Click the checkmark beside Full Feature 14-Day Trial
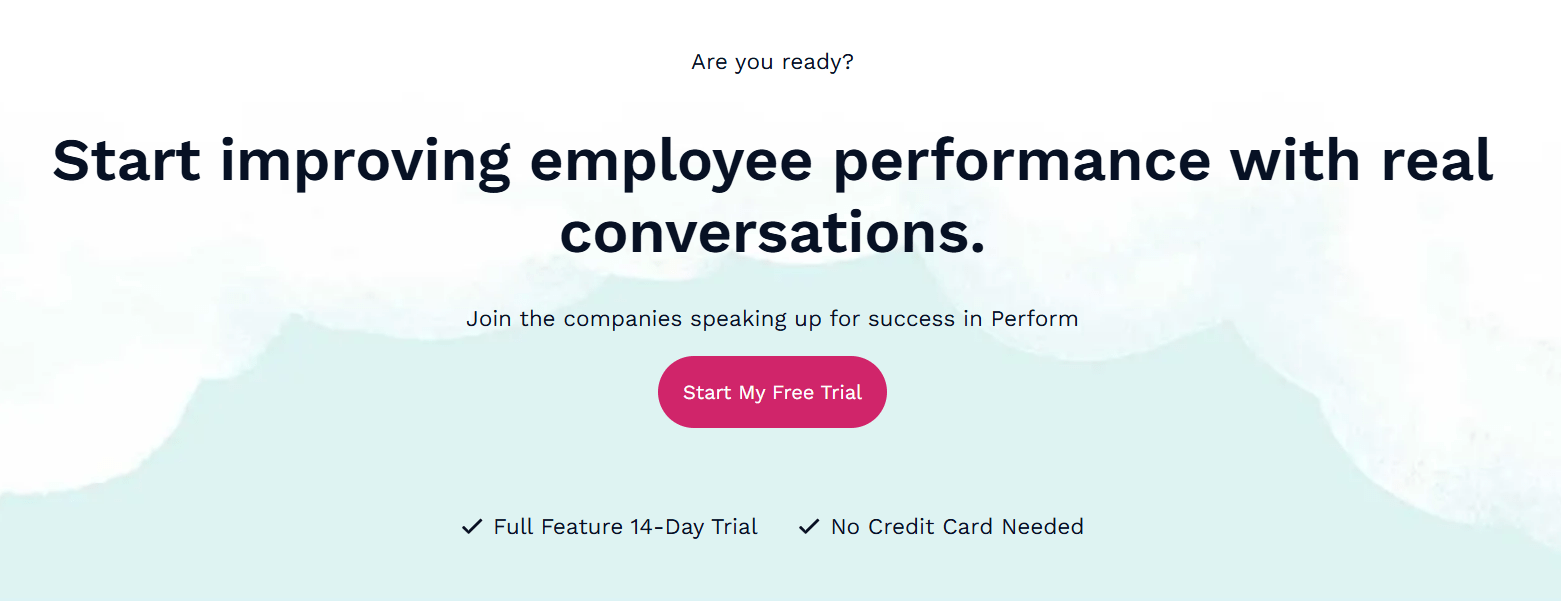1561x601 pixels. coord(472,527)
